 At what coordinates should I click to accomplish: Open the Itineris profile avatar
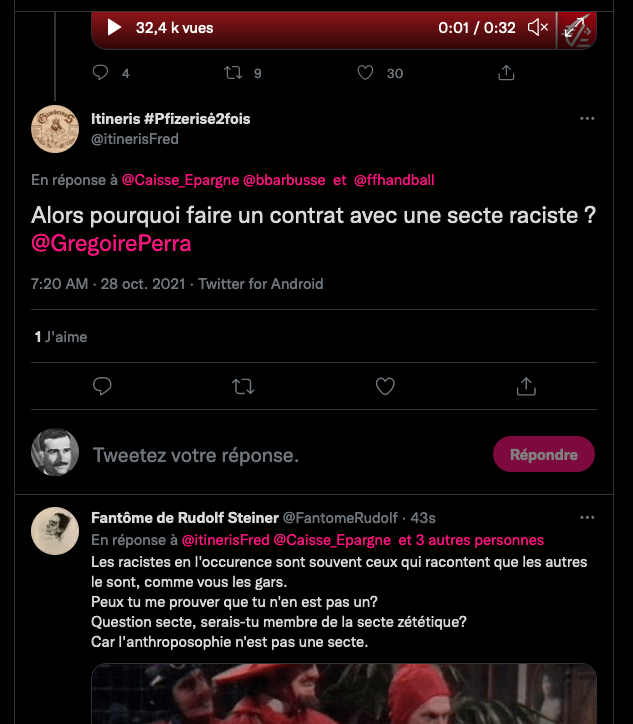pyautogui.click(x=56, y=129)
